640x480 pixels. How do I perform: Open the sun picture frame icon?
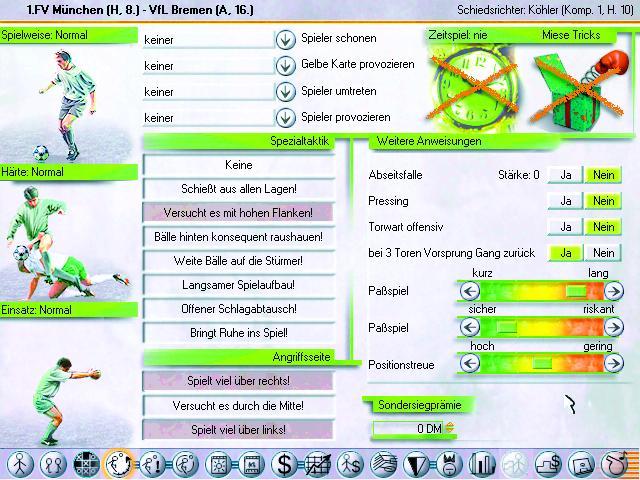click(x=218, y=464)
